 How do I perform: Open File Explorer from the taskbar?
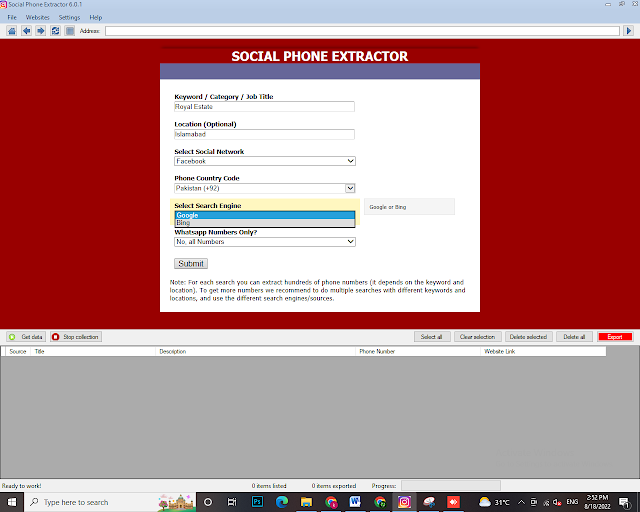306,502
